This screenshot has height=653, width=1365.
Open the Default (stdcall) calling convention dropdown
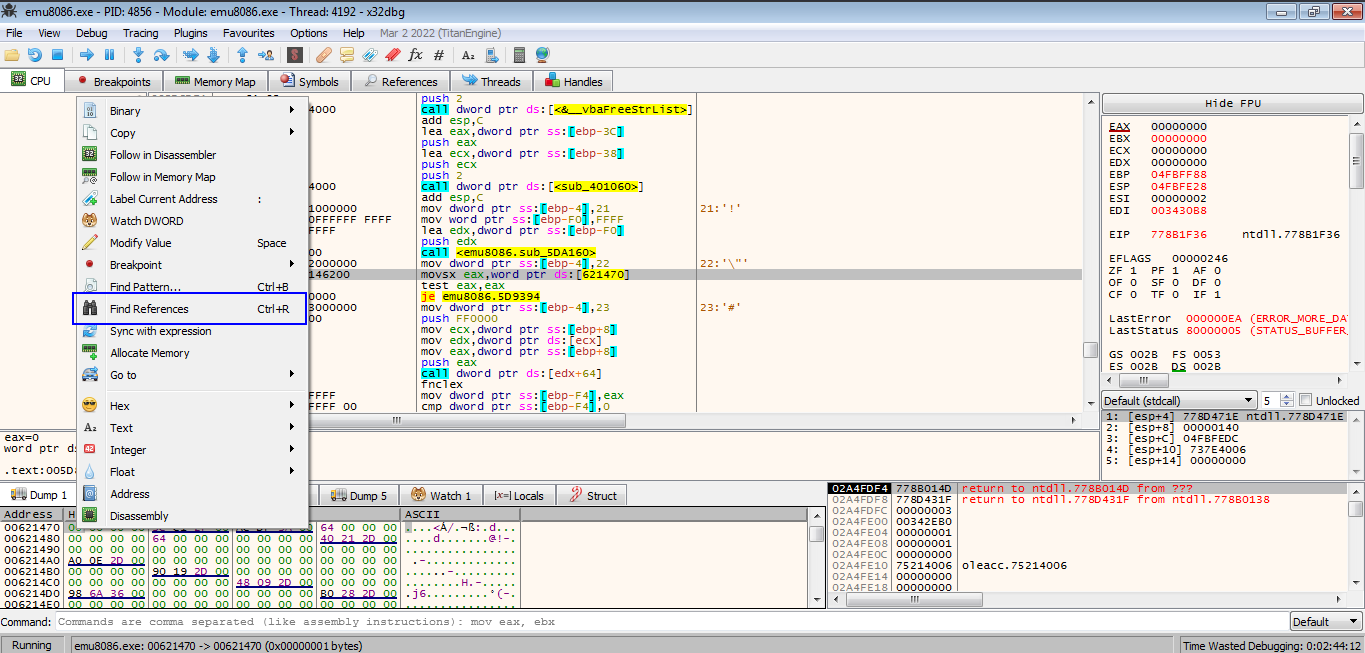coord(1178,400)
